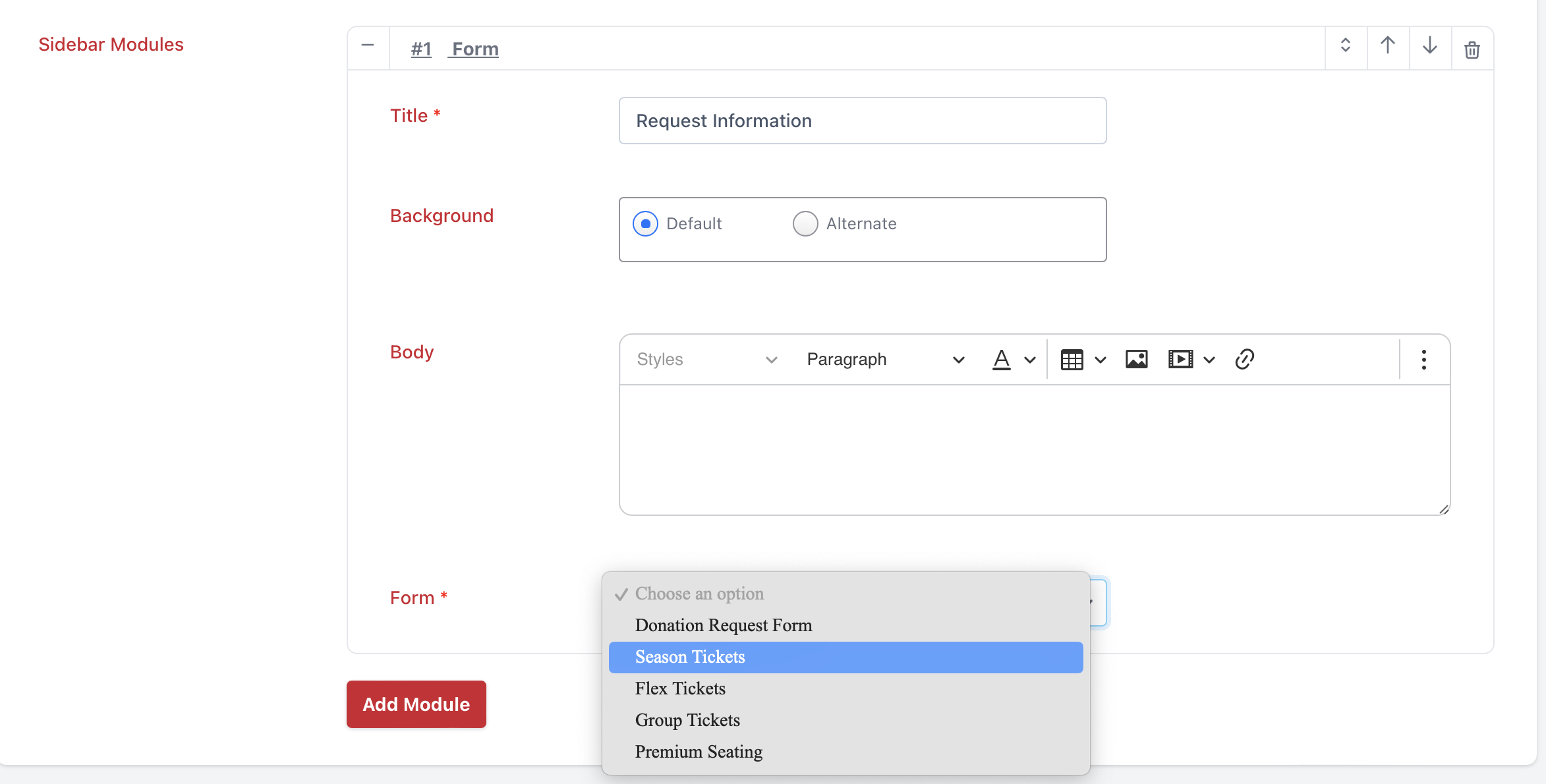This screenshot has width=1546, height=784.
Task: Select Season Tickets option
Action: pos(846,658)
